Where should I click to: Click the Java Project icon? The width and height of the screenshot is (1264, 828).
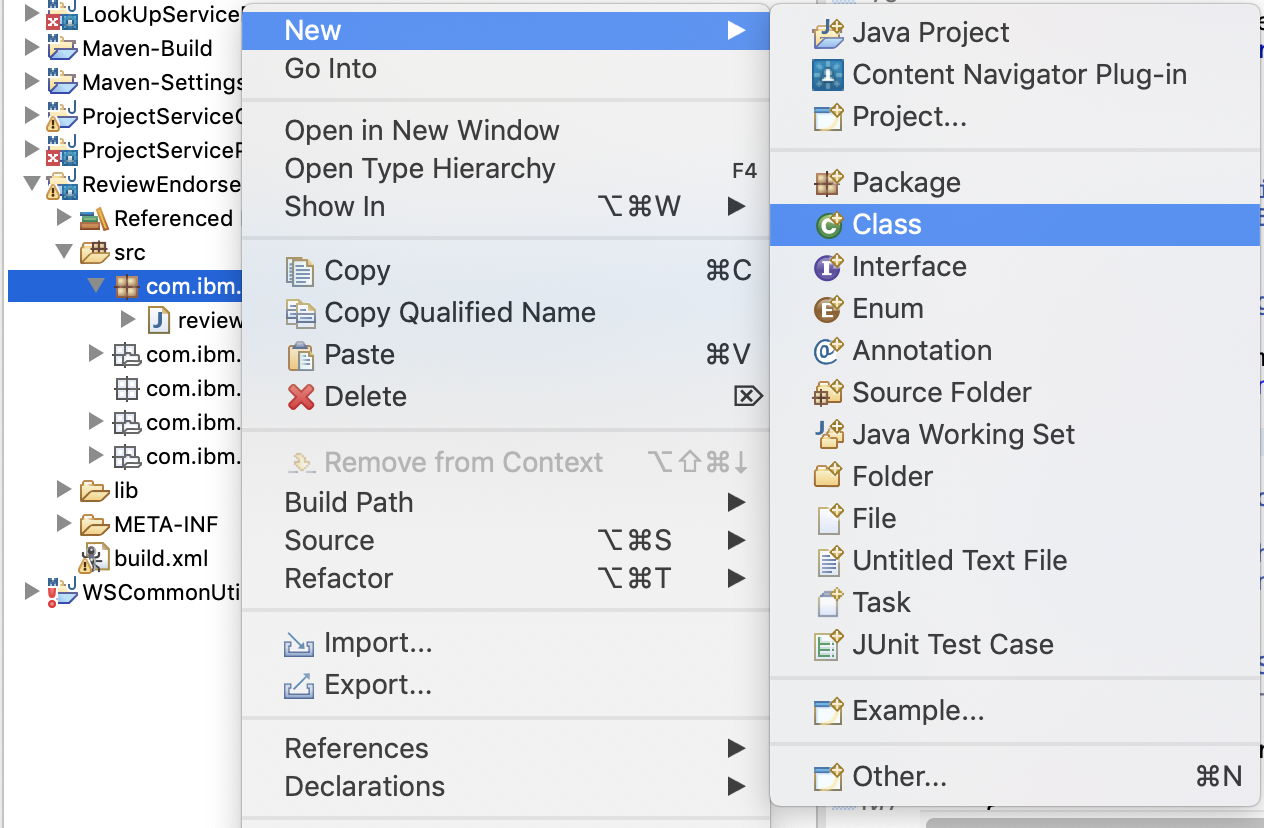click(x=827, y=33)
